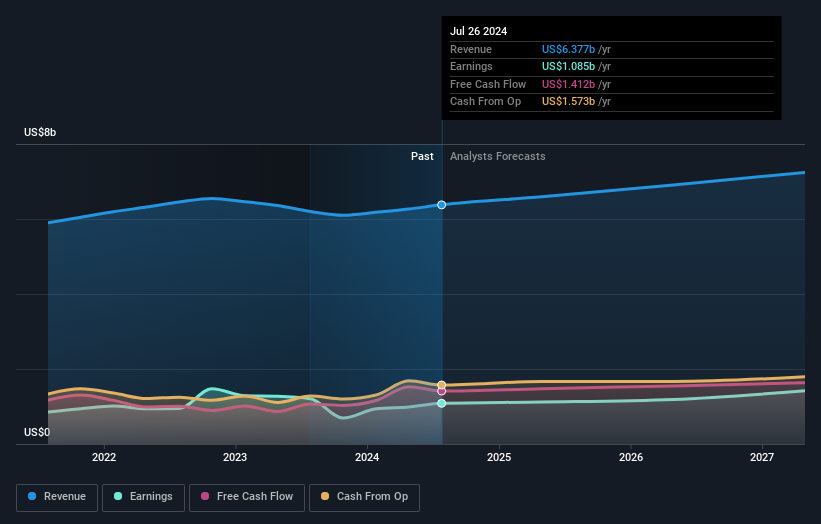This screenshot has height=524, width=821.
Task: Click the blue Revenue data point marker
Action: (441, 205)
